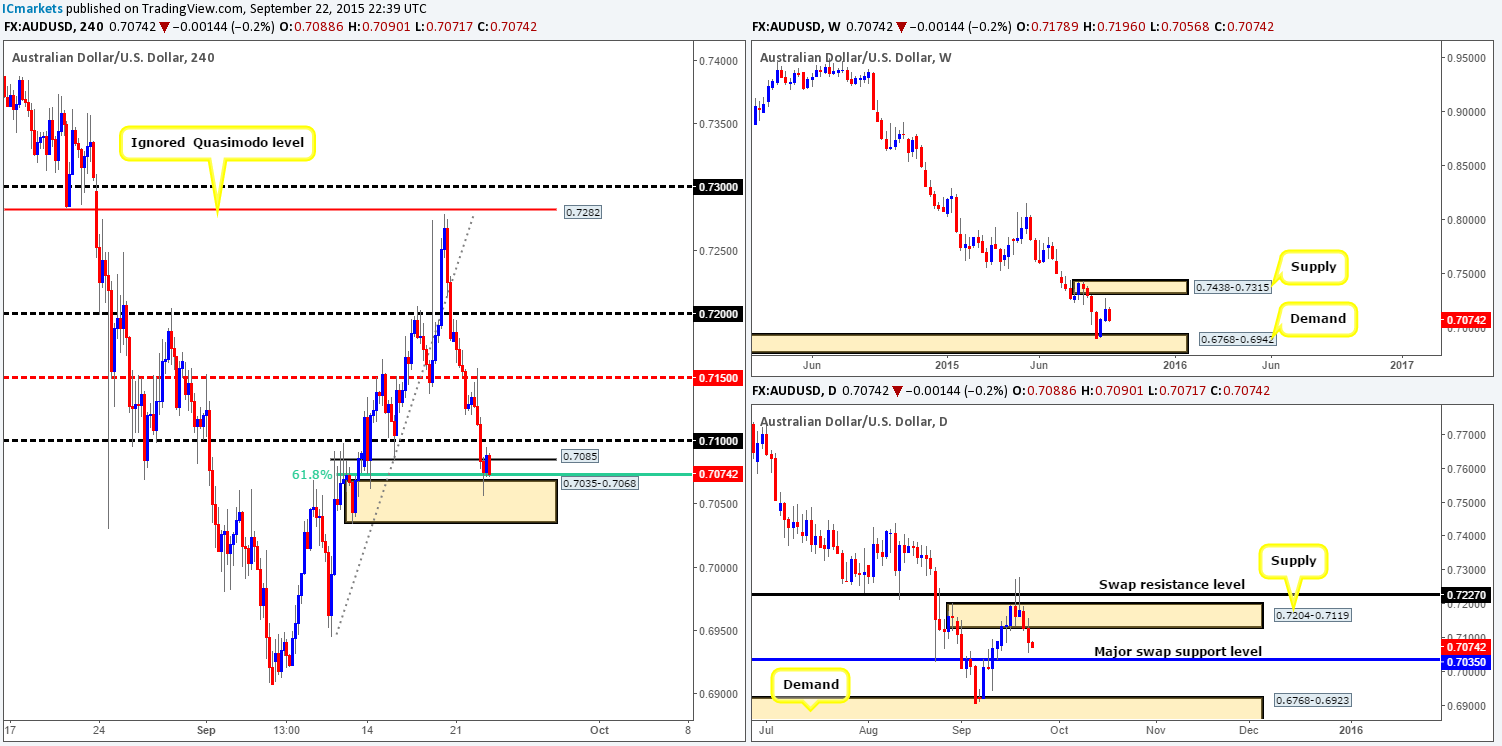Click the 'Australian Dollar/U.S. Dollar, W' chart title
Image resolution: width=1502 pixels, height=746 pixels.
(856, 57)
